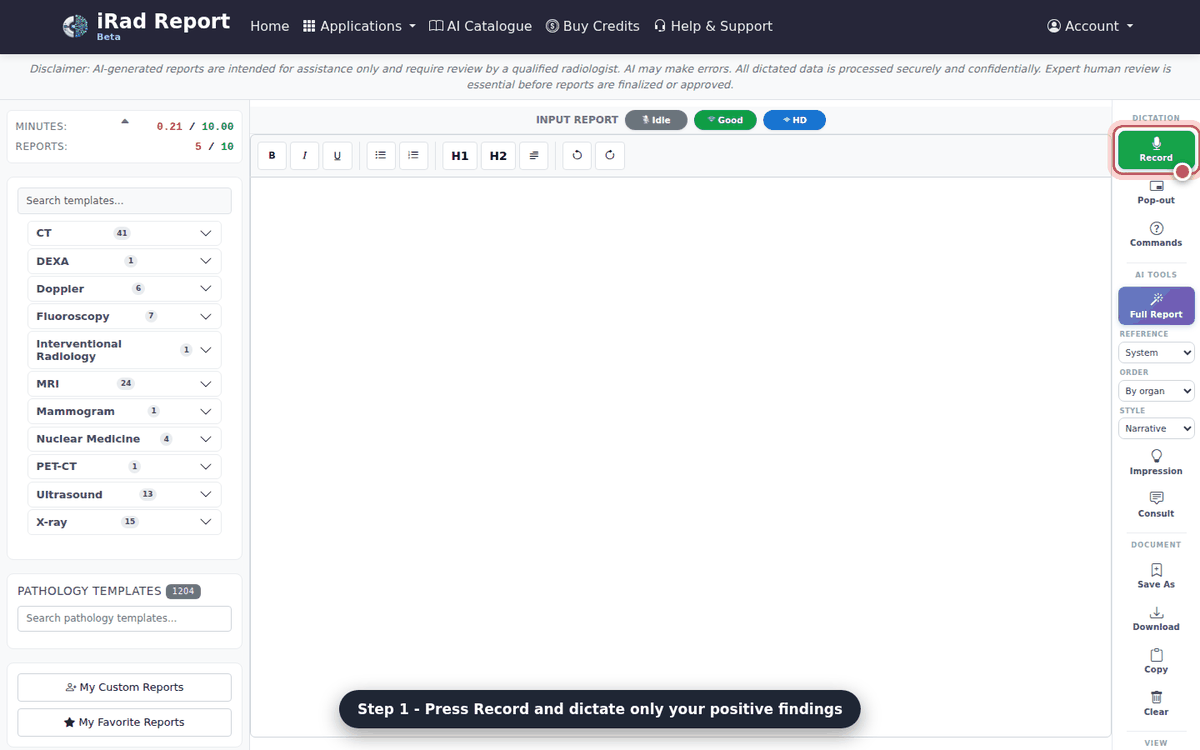Image resolution: width=1200 pixels, height=750 pixels.
Task: Download the current report
Action: (x=1156, y=619)
